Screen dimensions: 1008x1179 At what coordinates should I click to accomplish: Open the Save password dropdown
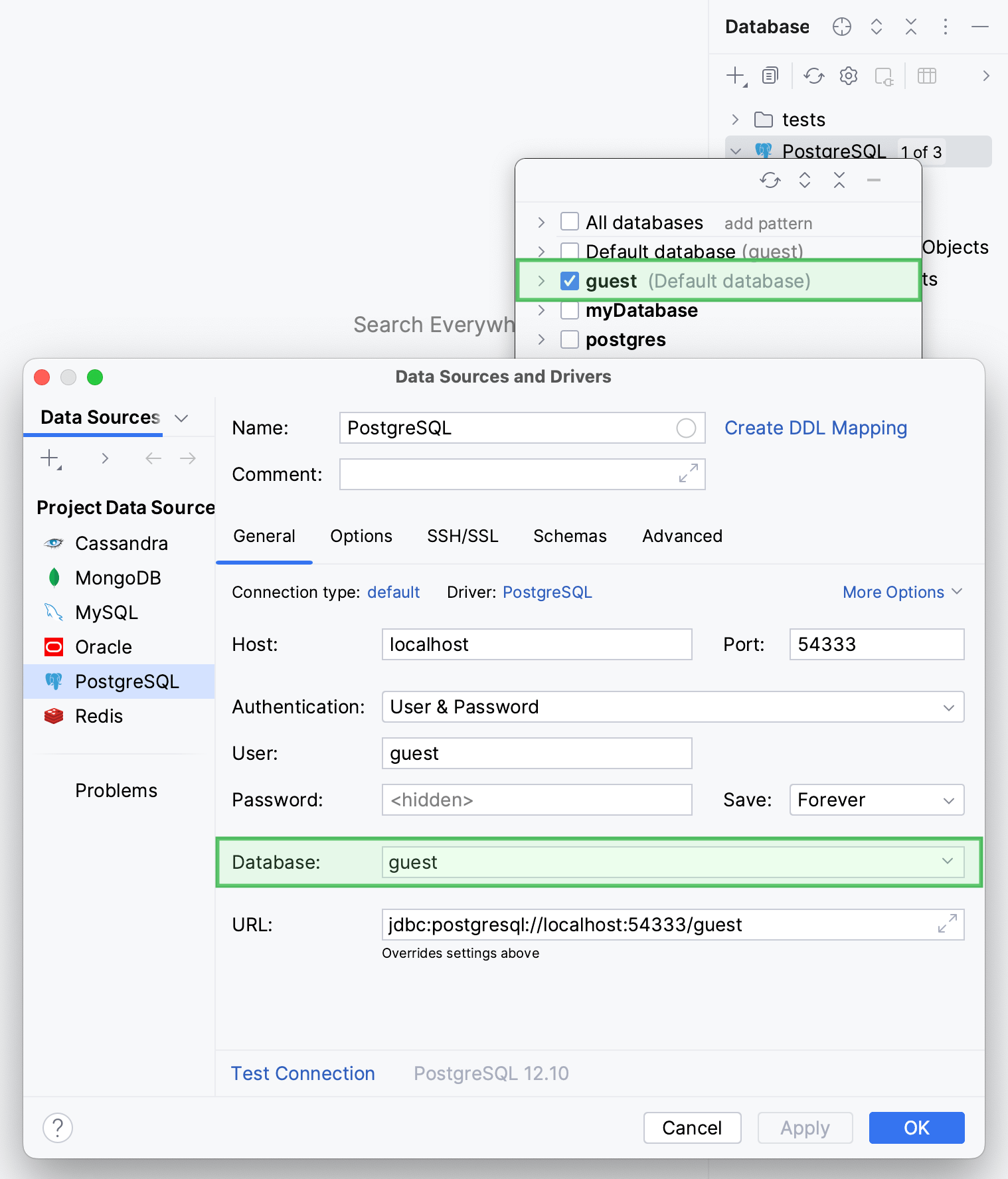tap(876, 800)
